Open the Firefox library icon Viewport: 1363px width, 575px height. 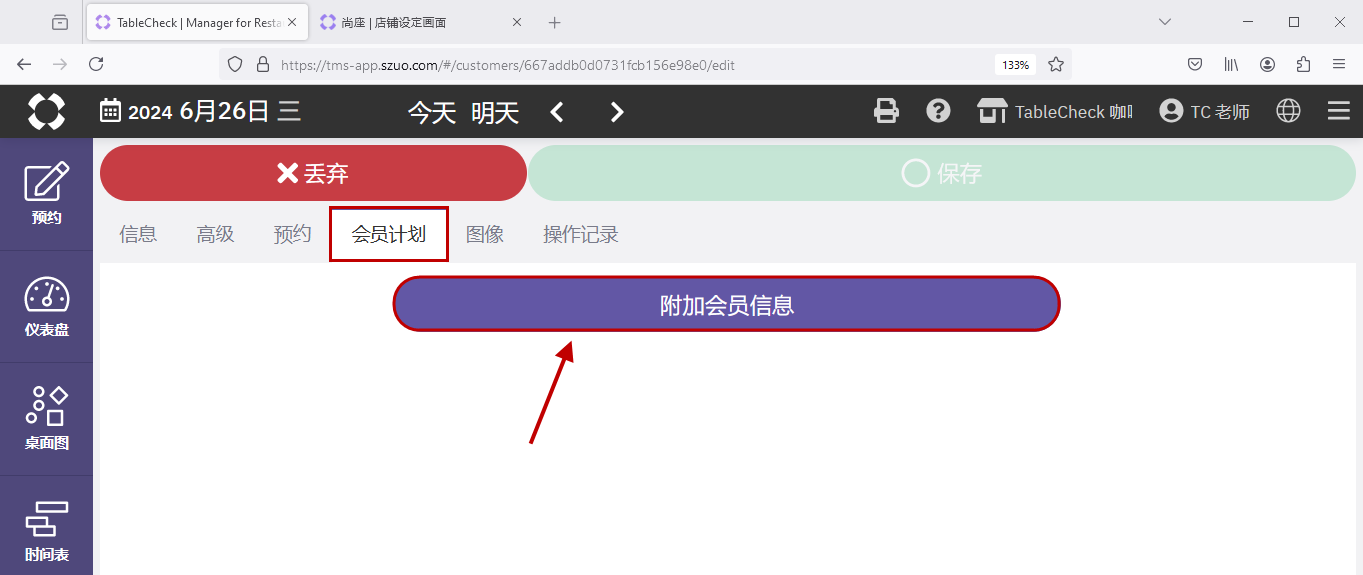[x=1231, y=64]
